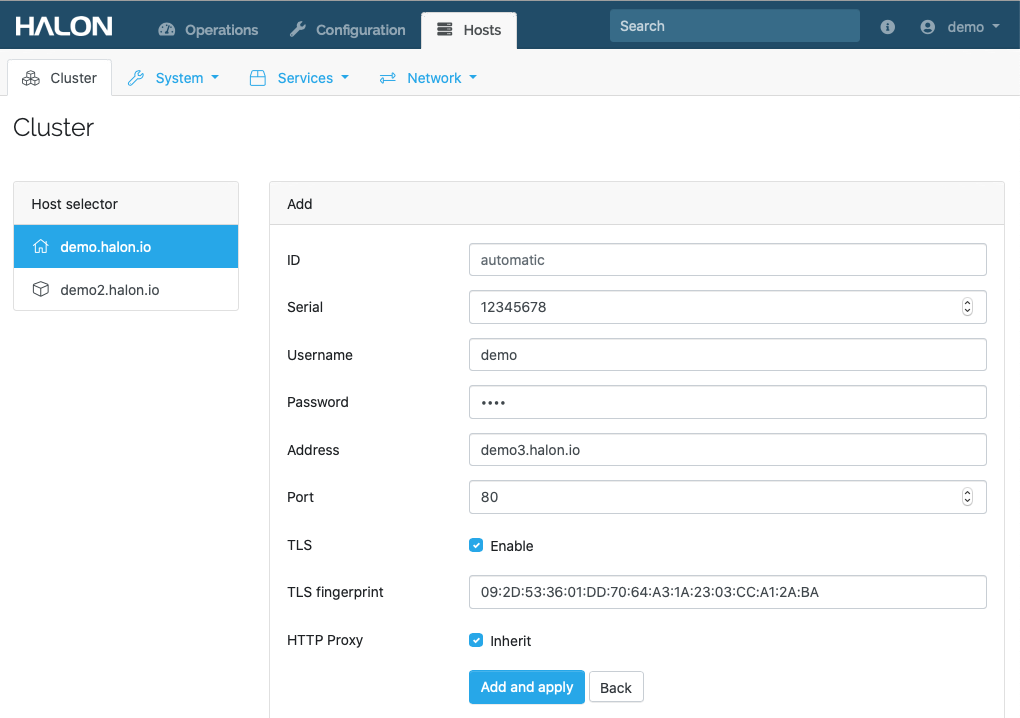Toggle the TLS Enable checkbox
The height and width of the screenshot is (718, 1020).
coord(476,545)
